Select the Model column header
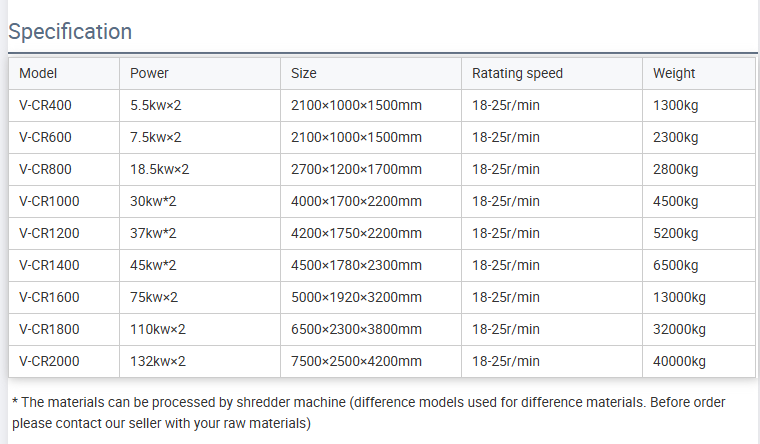The image size is (760, 444). click(x=38, y=73)
